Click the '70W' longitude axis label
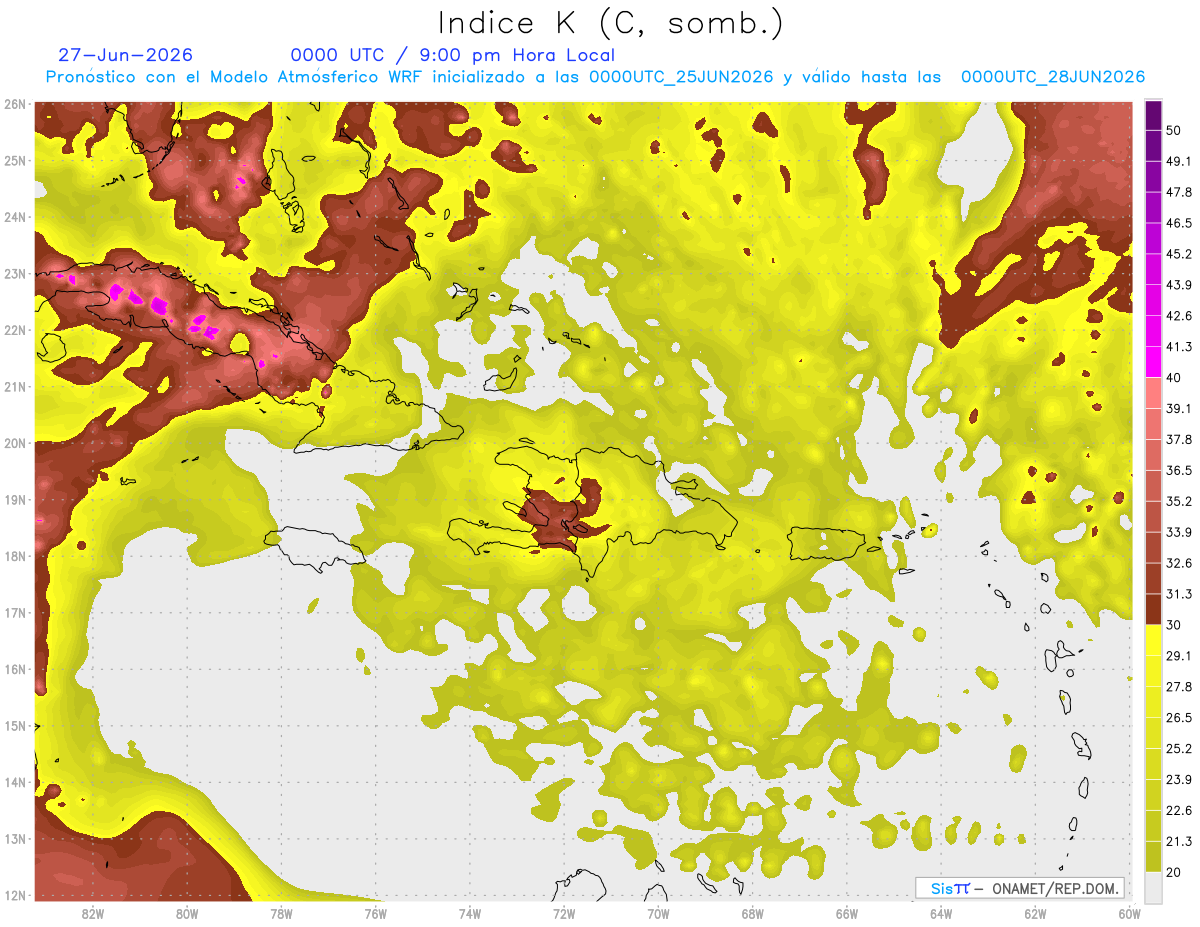Viewport: 1200px width, 927px height. [x=658, y=913]
